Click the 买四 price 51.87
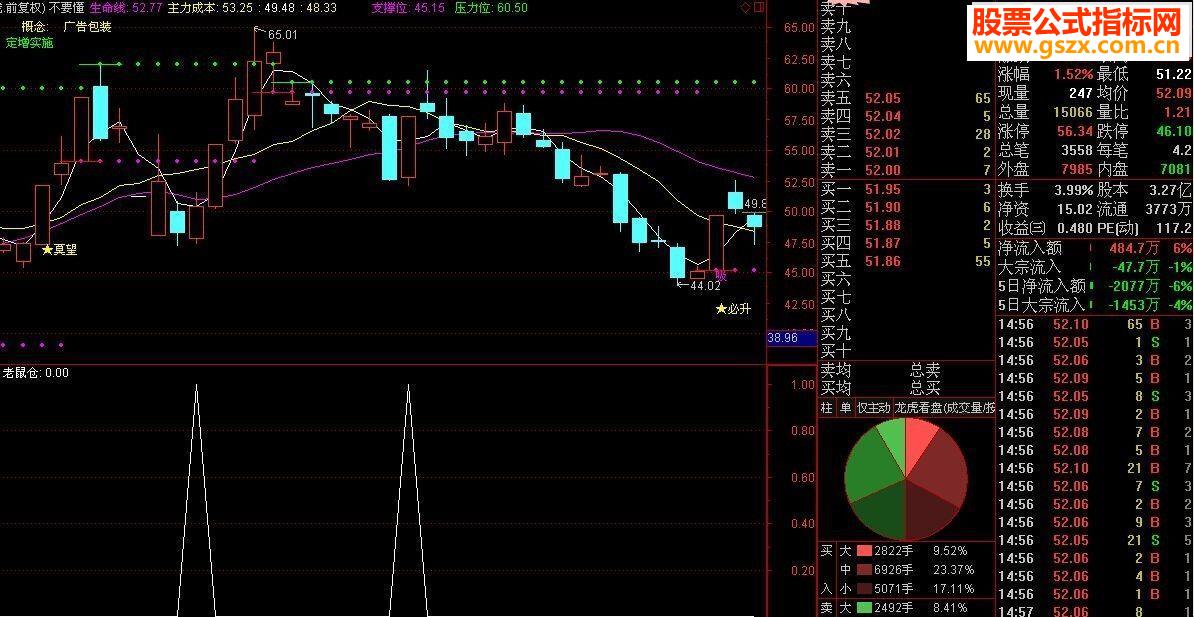 click(883, 244)
